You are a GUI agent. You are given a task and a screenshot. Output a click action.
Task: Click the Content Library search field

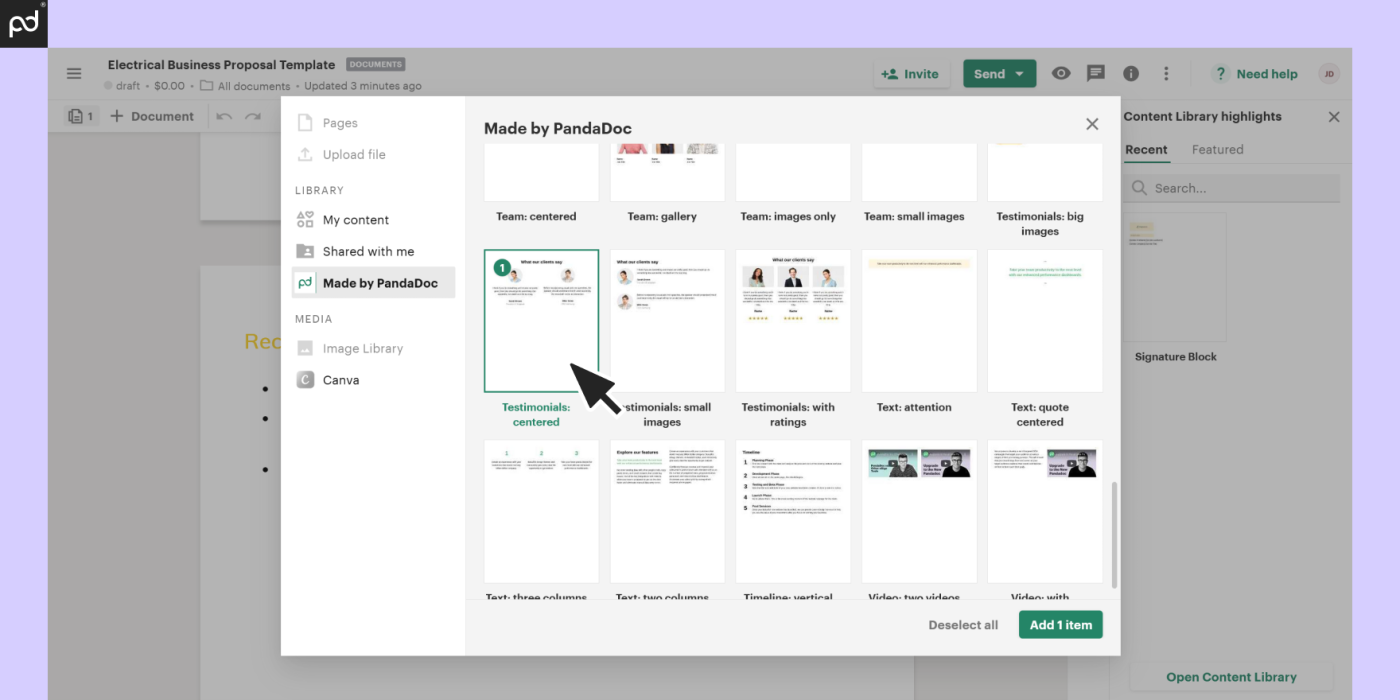1231,188
